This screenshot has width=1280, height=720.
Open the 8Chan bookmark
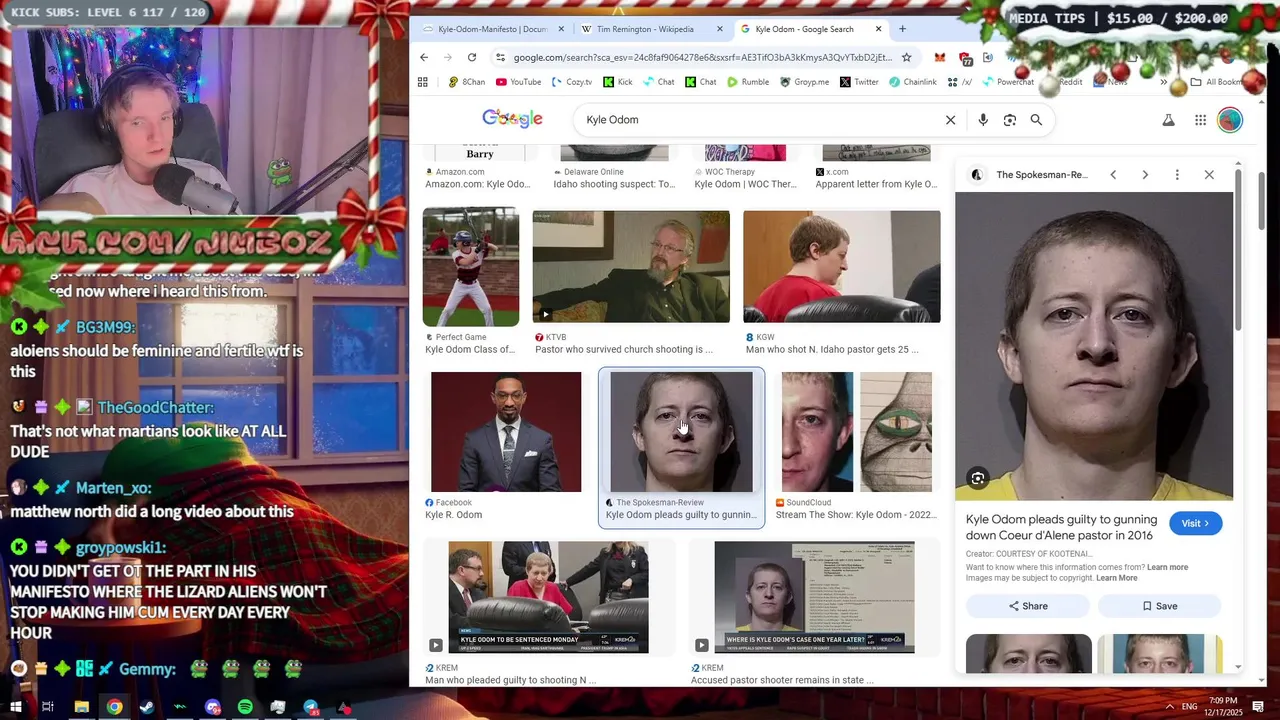[467, 82]
